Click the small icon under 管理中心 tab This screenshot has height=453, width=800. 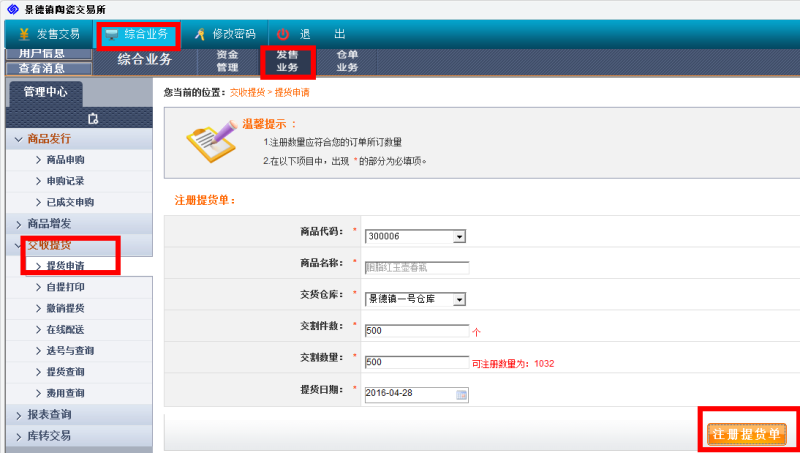(94, 118)
